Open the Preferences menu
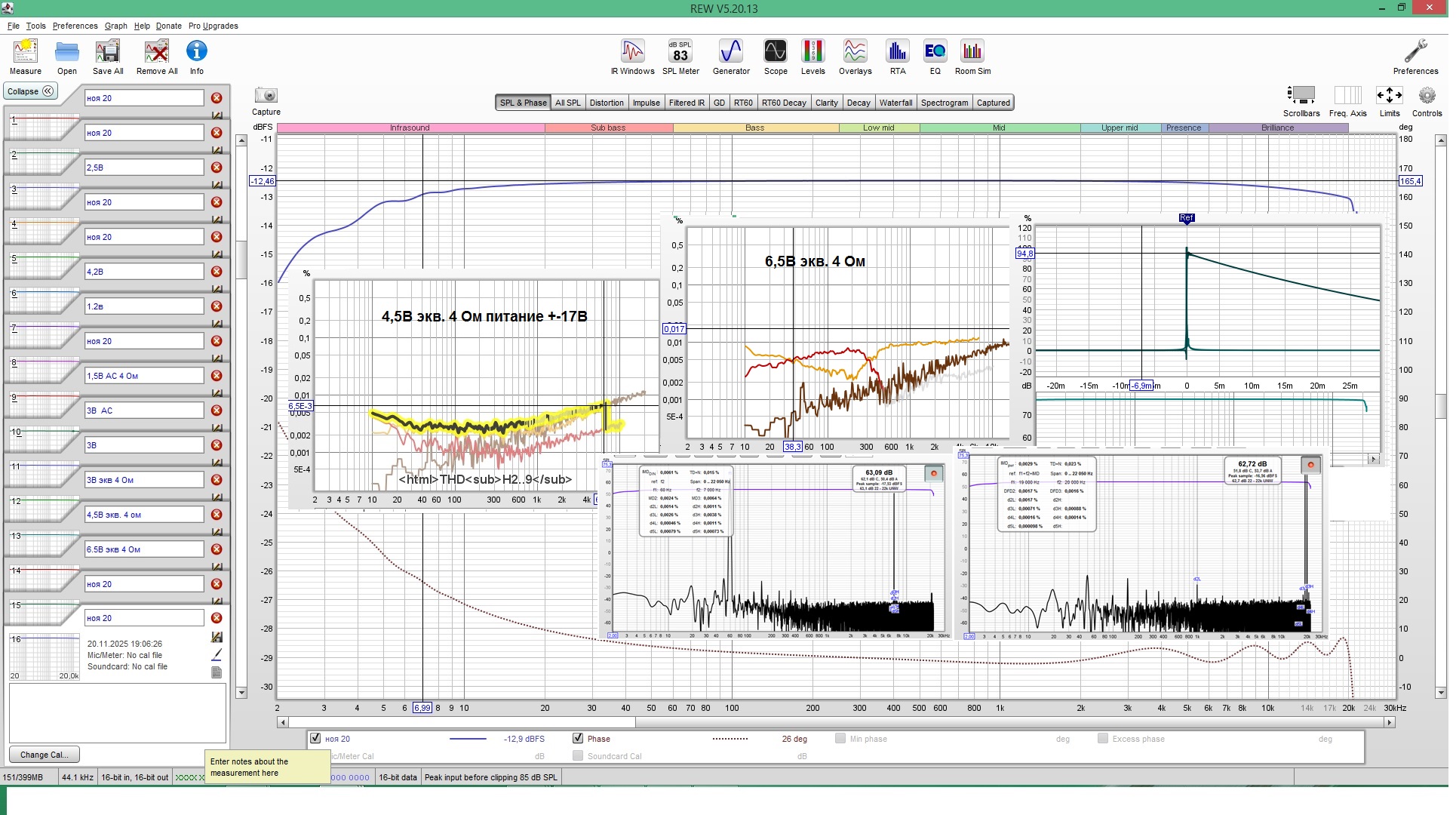The height and width of the screenshot is (815, 1456). (x=75, y=26)
